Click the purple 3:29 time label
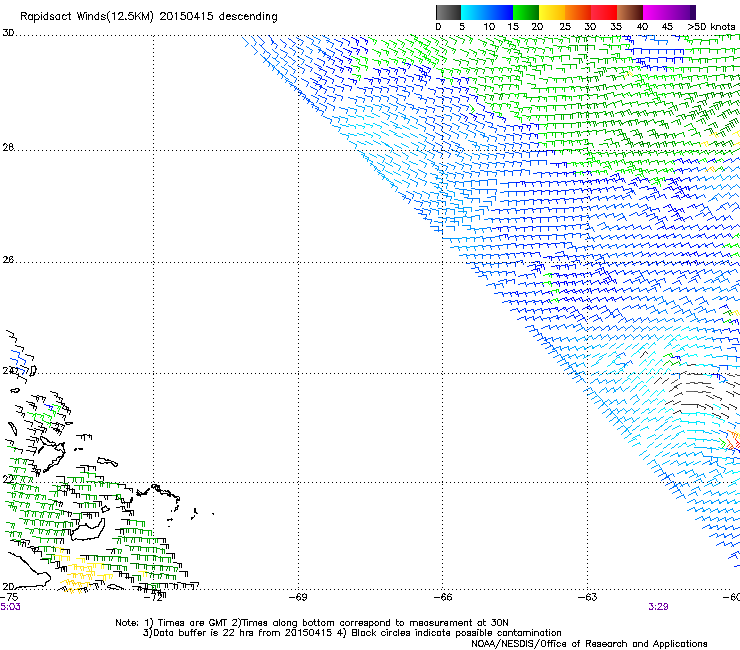This screenshot has width=740, height=650. [658, 607]
